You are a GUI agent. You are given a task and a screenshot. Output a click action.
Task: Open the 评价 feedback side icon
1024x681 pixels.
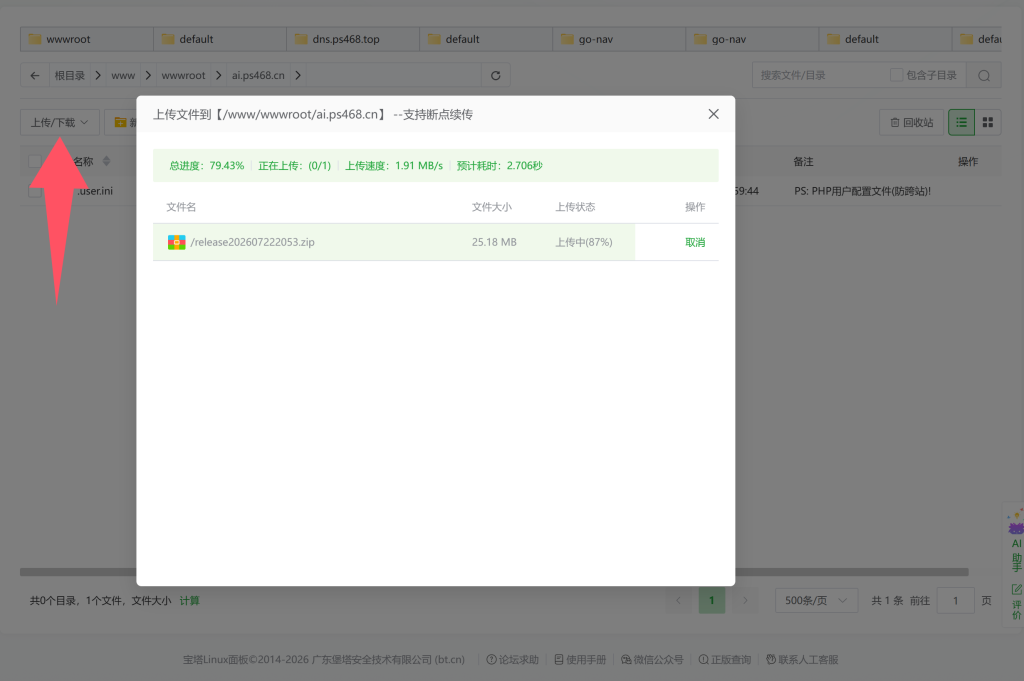pyautogui.click(x=1016, y=602)
